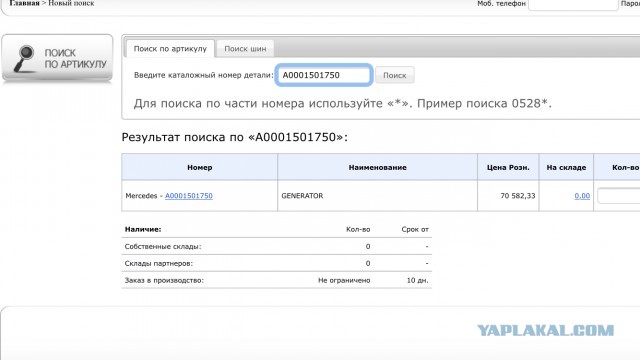Click the quantity input in GENERATOR row
This screenshot has width=640, height=360.
point(619,196)
